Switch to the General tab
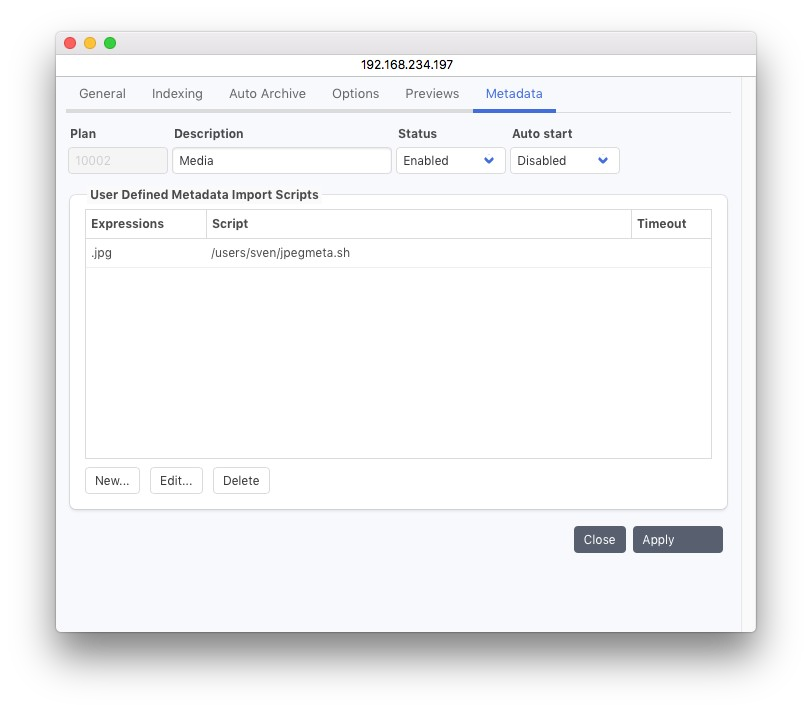 pyautogui.click(x=102, y=94)
